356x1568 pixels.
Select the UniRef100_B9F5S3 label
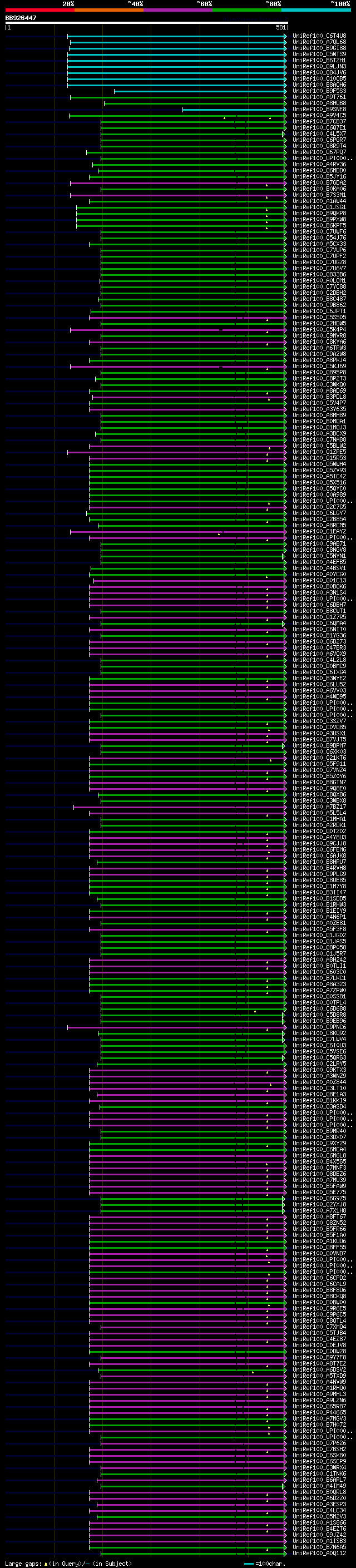tap(319, 91)
